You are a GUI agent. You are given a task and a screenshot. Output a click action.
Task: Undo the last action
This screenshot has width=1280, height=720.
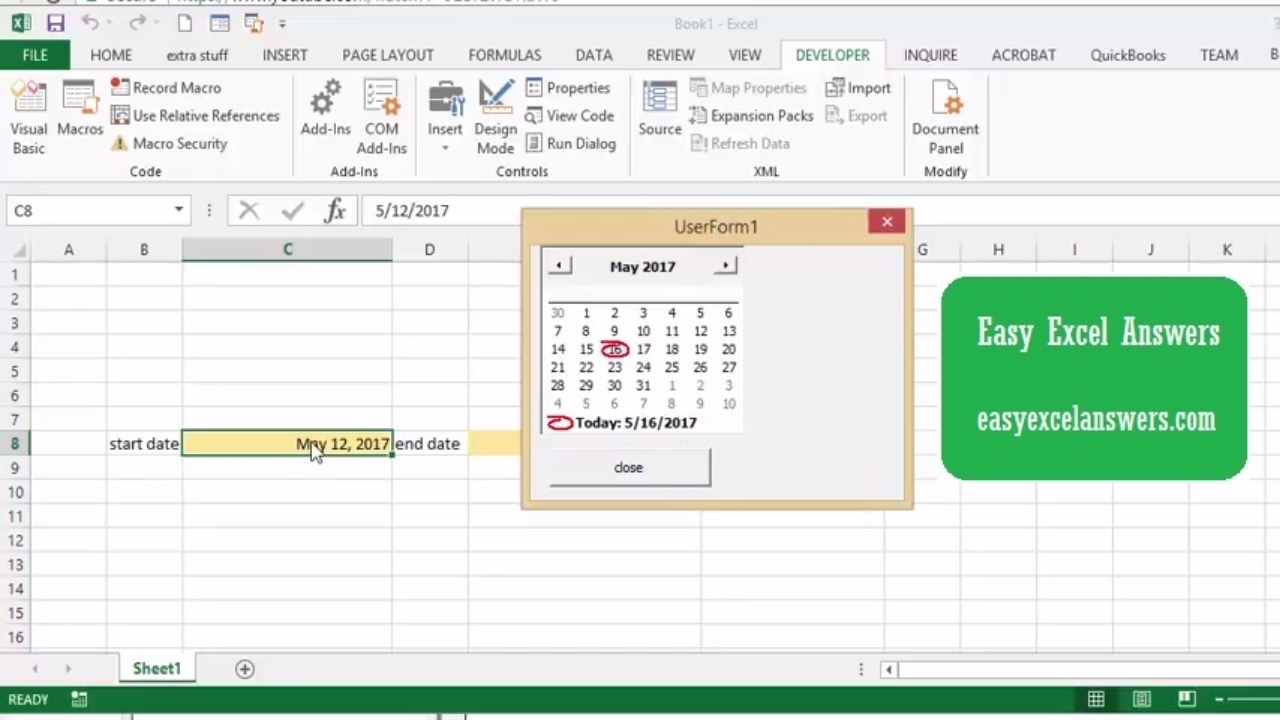click(x=90, y=23)
